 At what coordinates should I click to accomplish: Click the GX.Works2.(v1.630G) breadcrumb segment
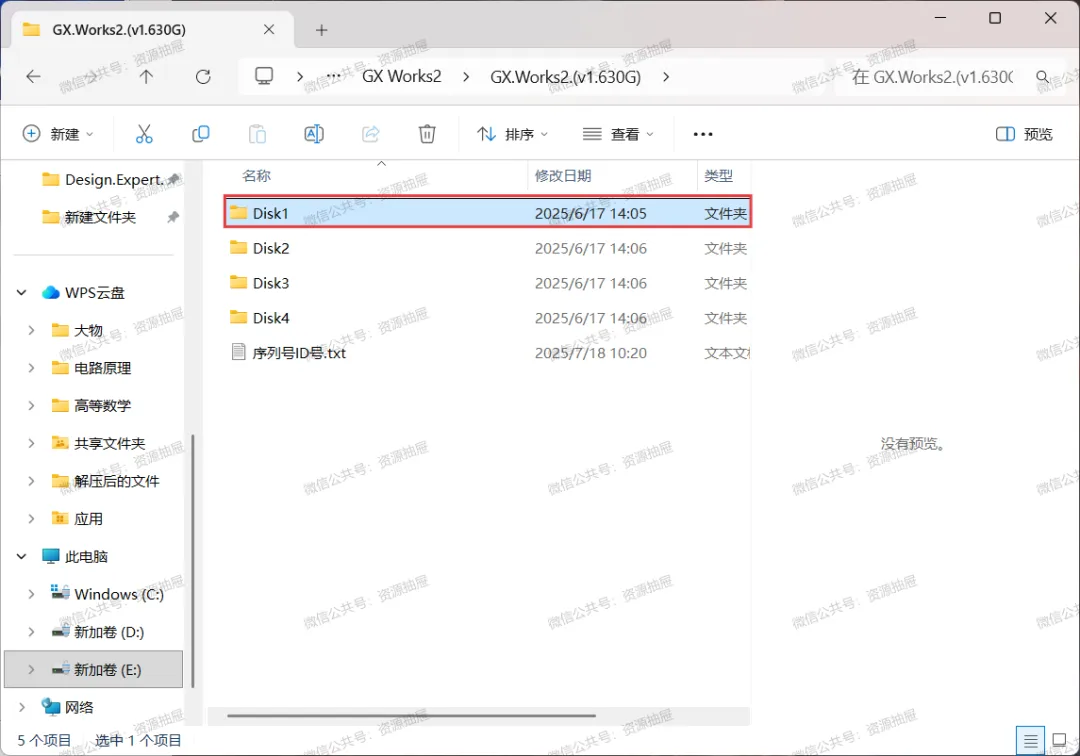pyautogui.click(x=565, y=76)
